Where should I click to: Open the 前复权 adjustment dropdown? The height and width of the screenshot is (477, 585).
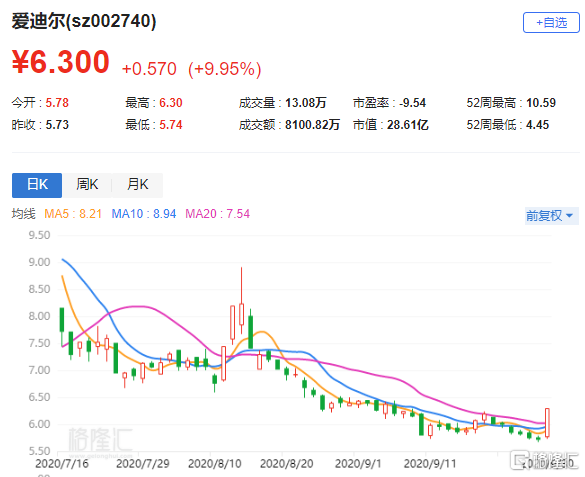pos(551,216)
